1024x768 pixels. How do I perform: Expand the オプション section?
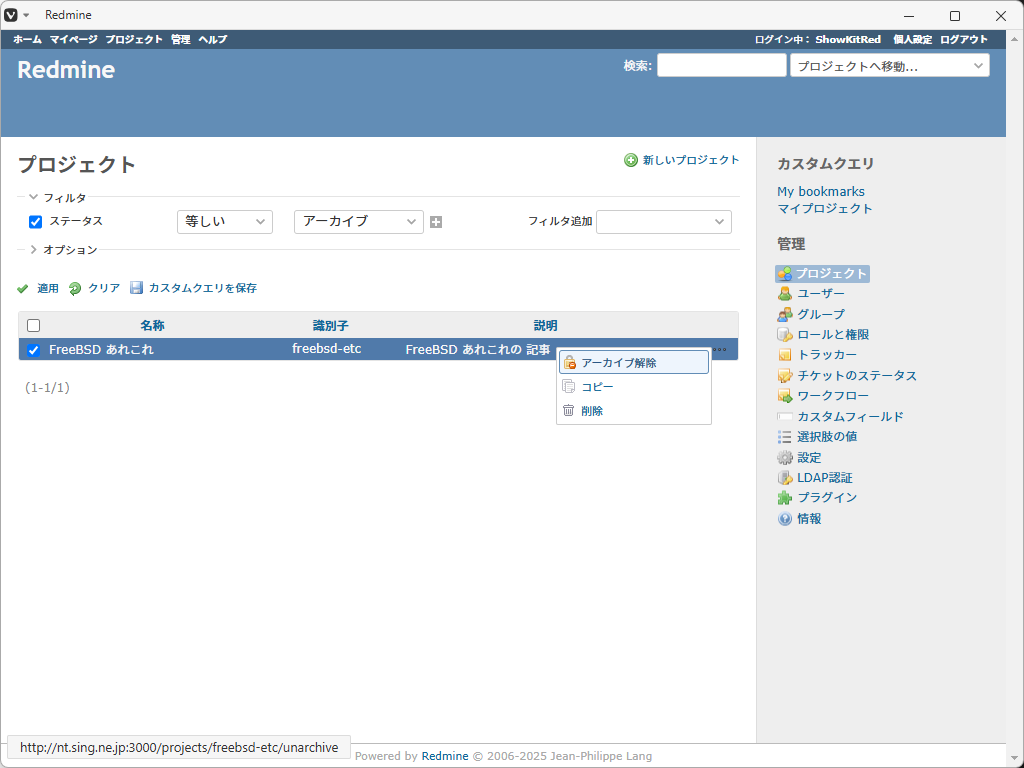(63, 249)
